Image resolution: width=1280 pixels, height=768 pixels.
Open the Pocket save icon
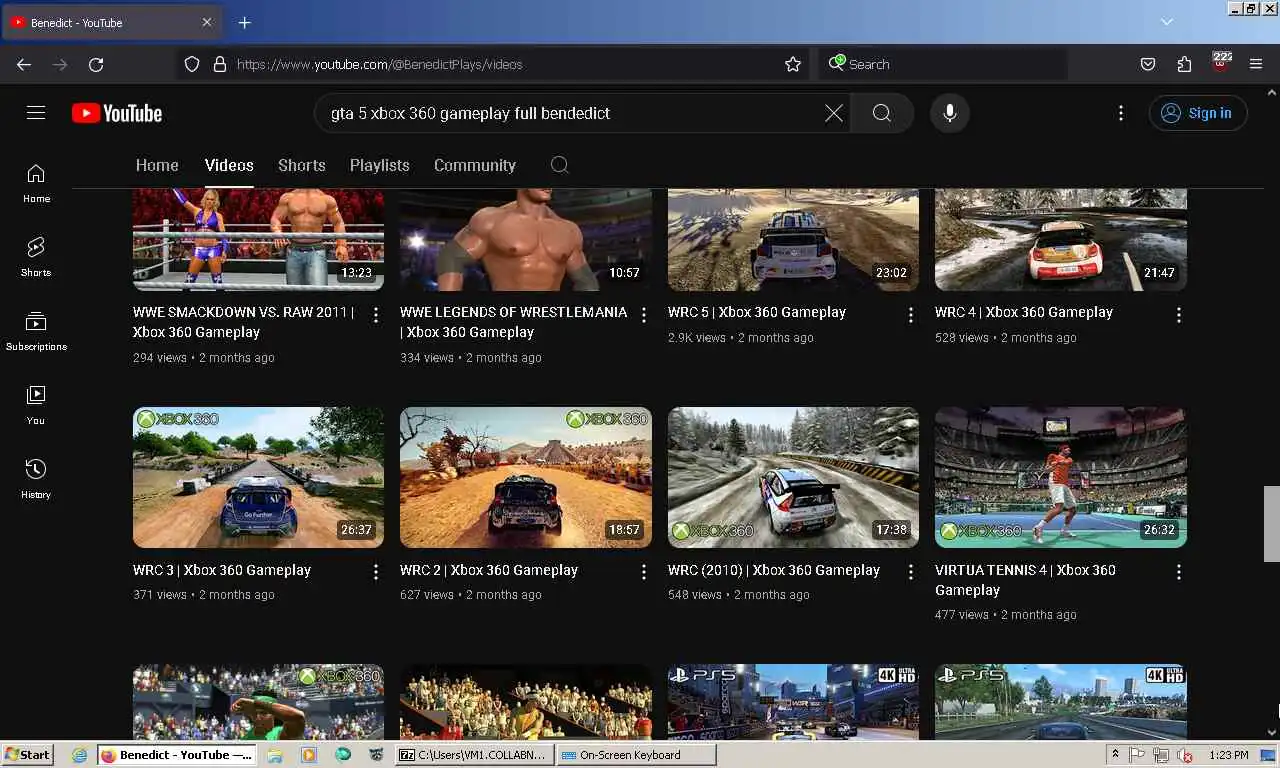click(1148, 64)
